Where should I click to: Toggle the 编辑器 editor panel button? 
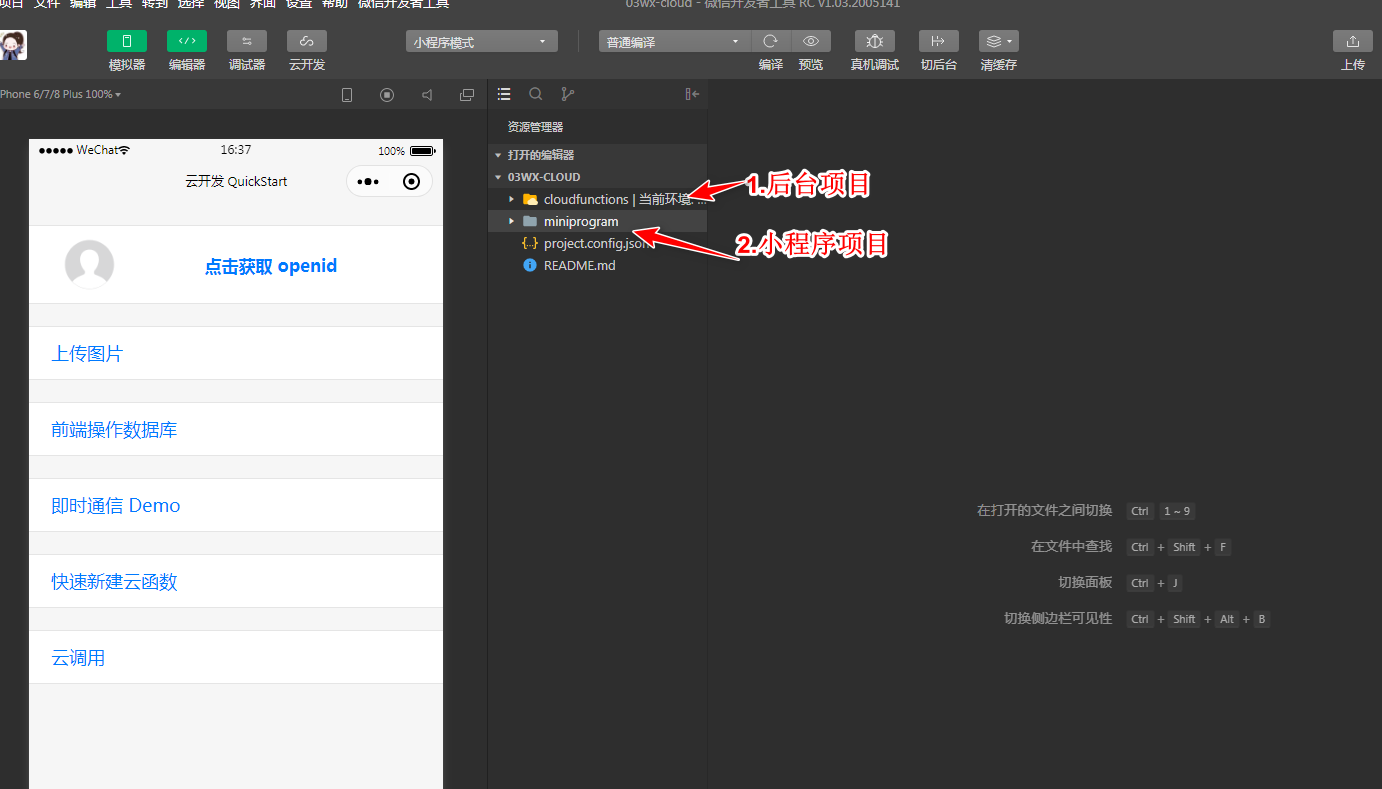tap(187, 41)
